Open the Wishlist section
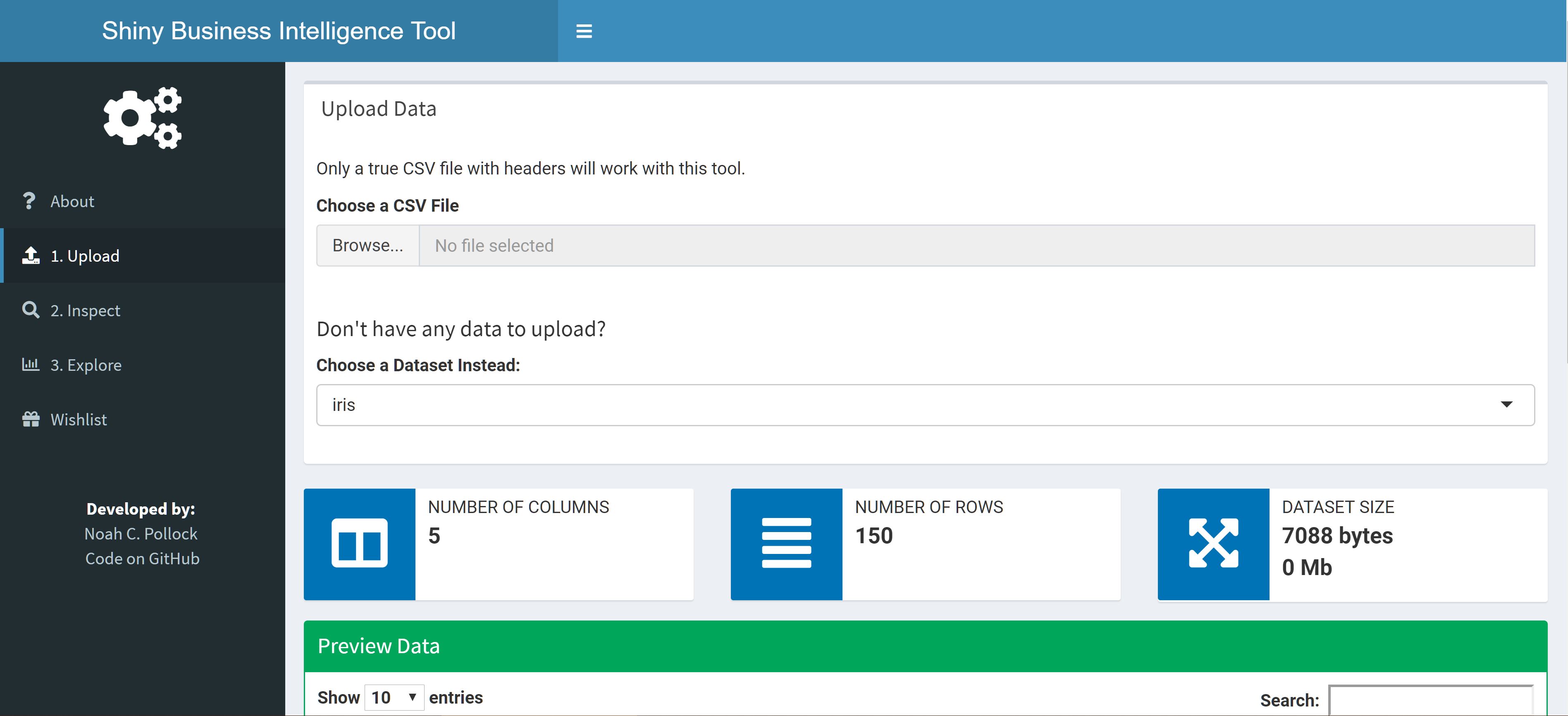Viewport: 1568px width, 716px height. click(x=79, y=419)
